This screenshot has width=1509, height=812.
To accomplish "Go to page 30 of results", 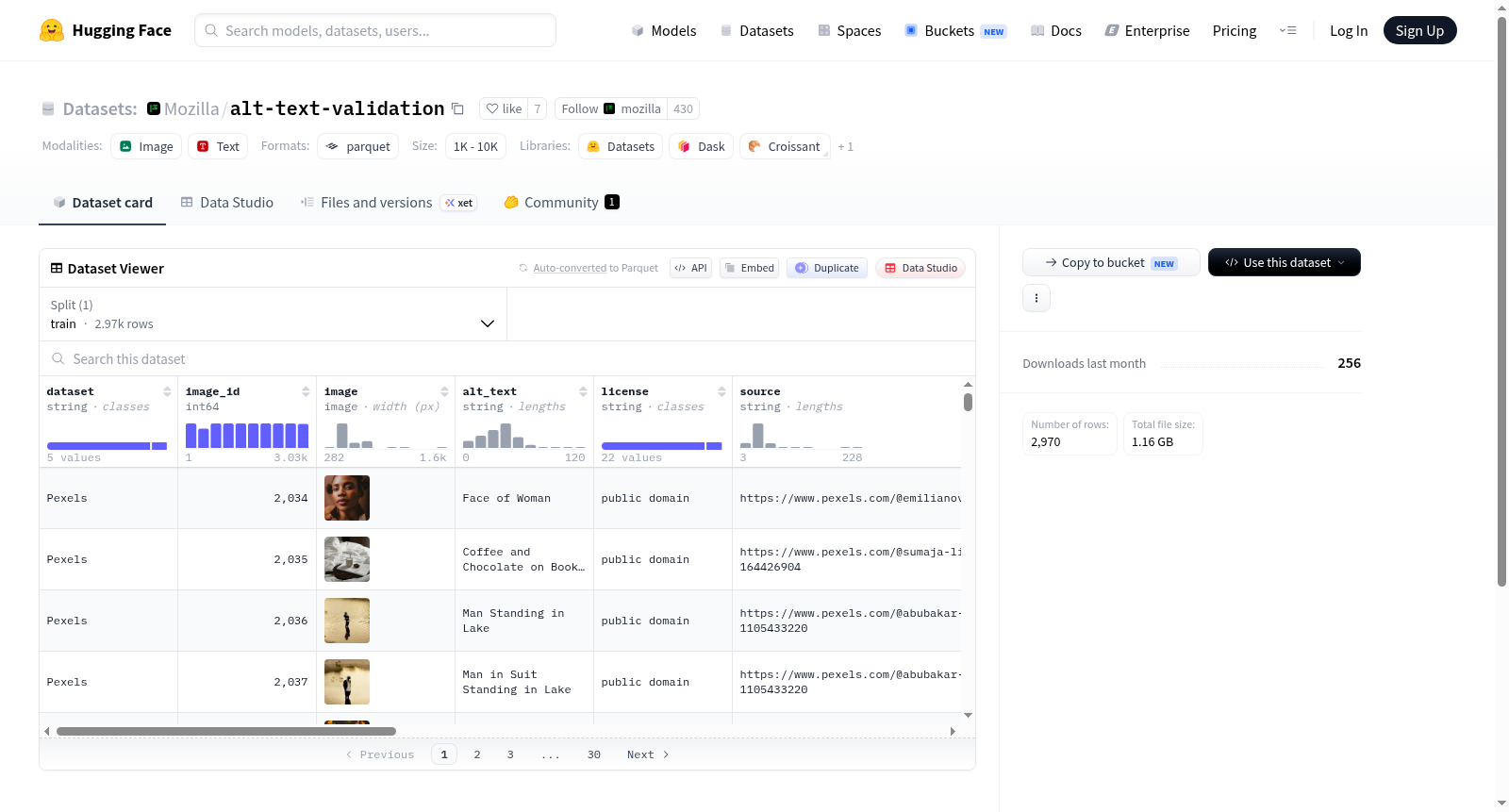I will pos(594,754).
